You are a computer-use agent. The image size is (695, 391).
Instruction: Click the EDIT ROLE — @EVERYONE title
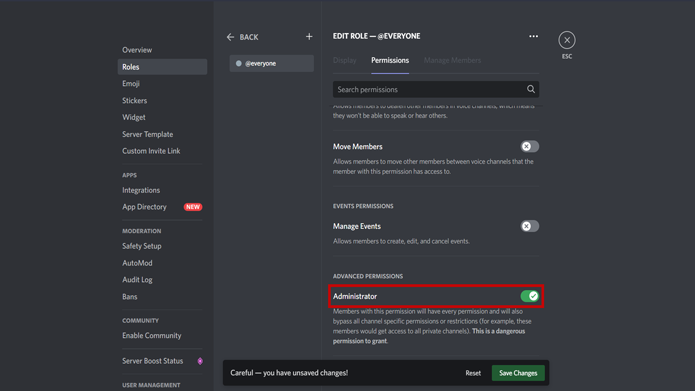[376, 36]
